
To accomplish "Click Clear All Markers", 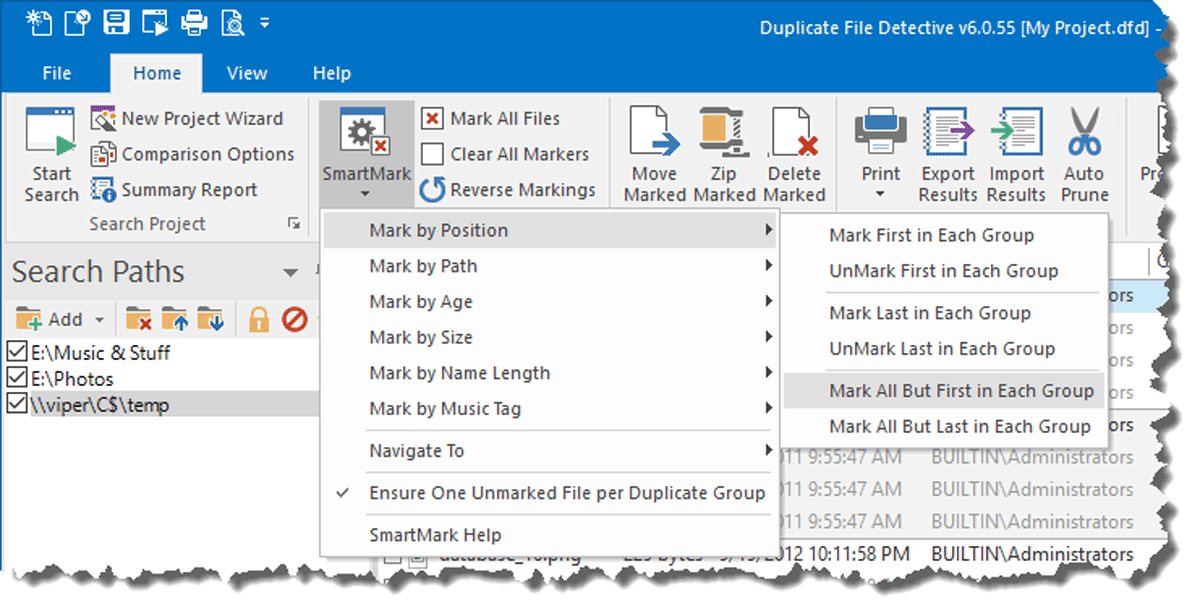I will click(x=505, y=154).
